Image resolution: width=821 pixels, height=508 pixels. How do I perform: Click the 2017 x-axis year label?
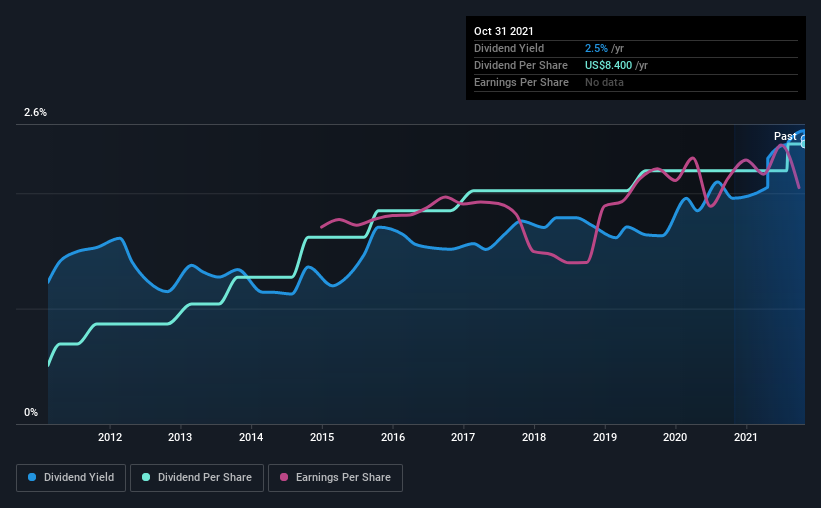463,437
